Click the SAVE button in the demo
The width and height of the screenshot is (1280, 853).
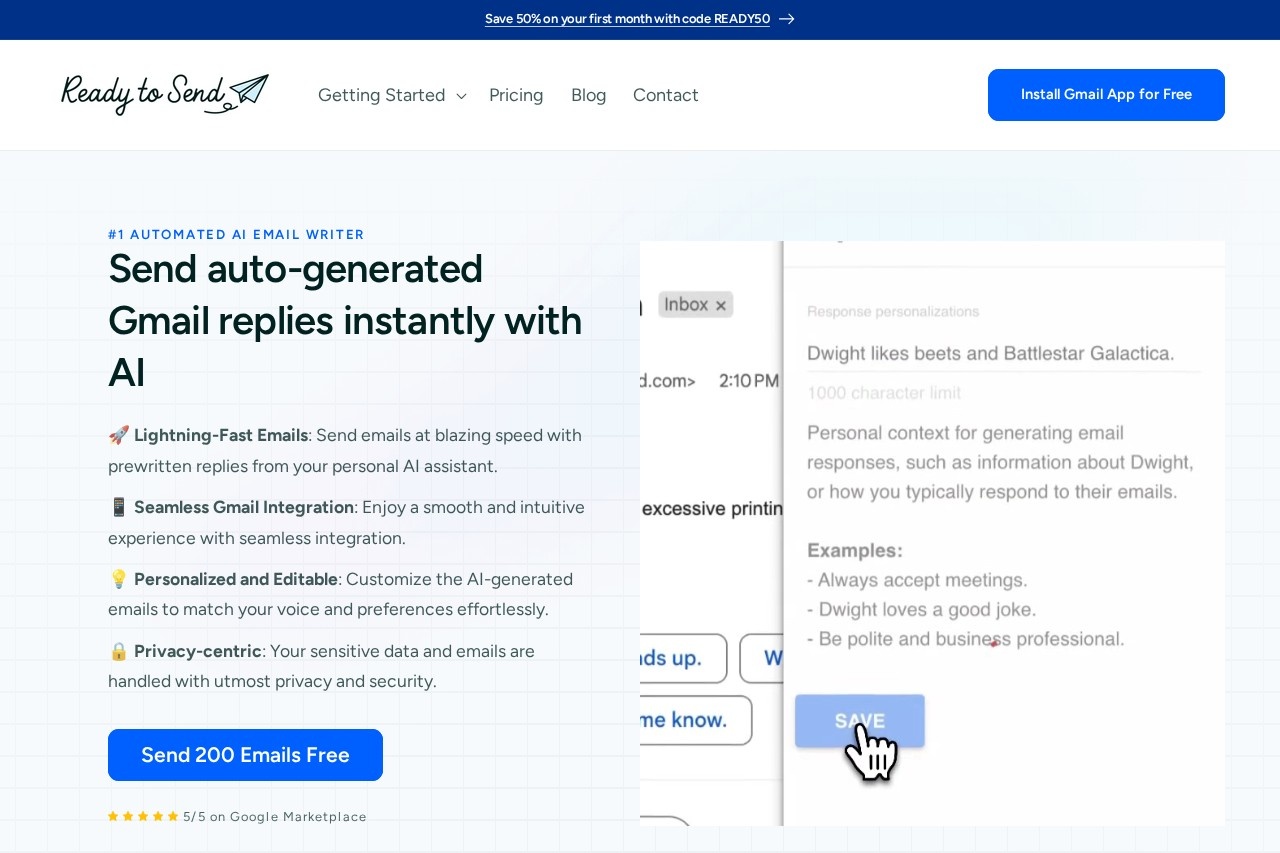click(859, 721)
